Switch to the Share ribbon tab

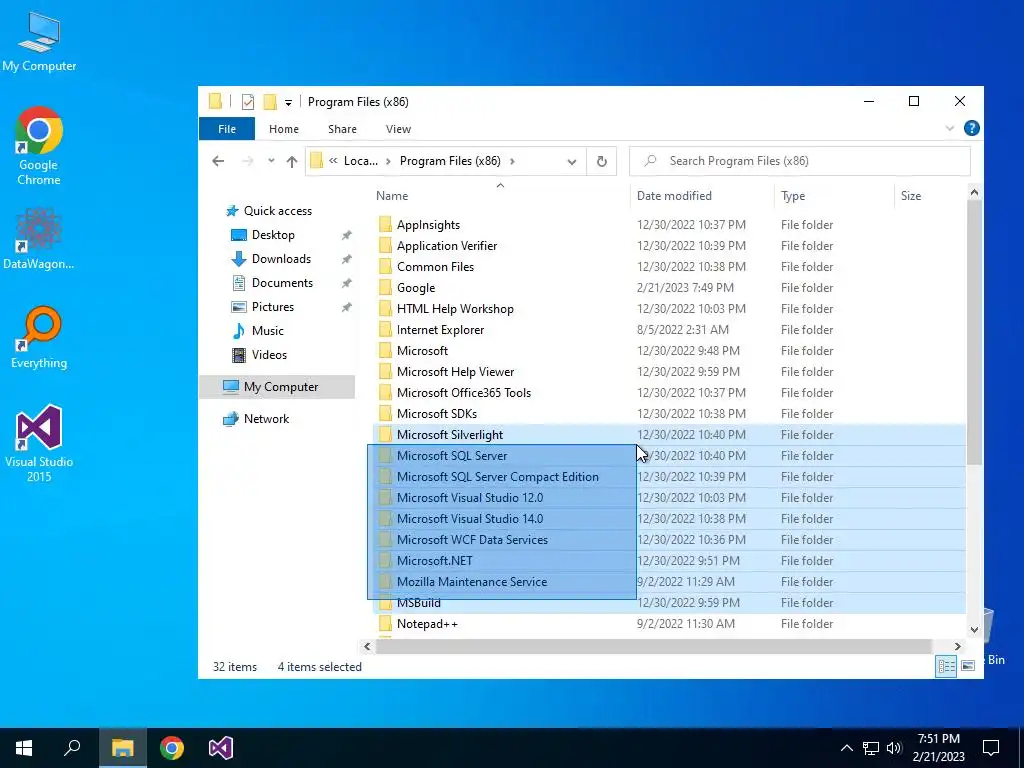click(x=342, y=129)
